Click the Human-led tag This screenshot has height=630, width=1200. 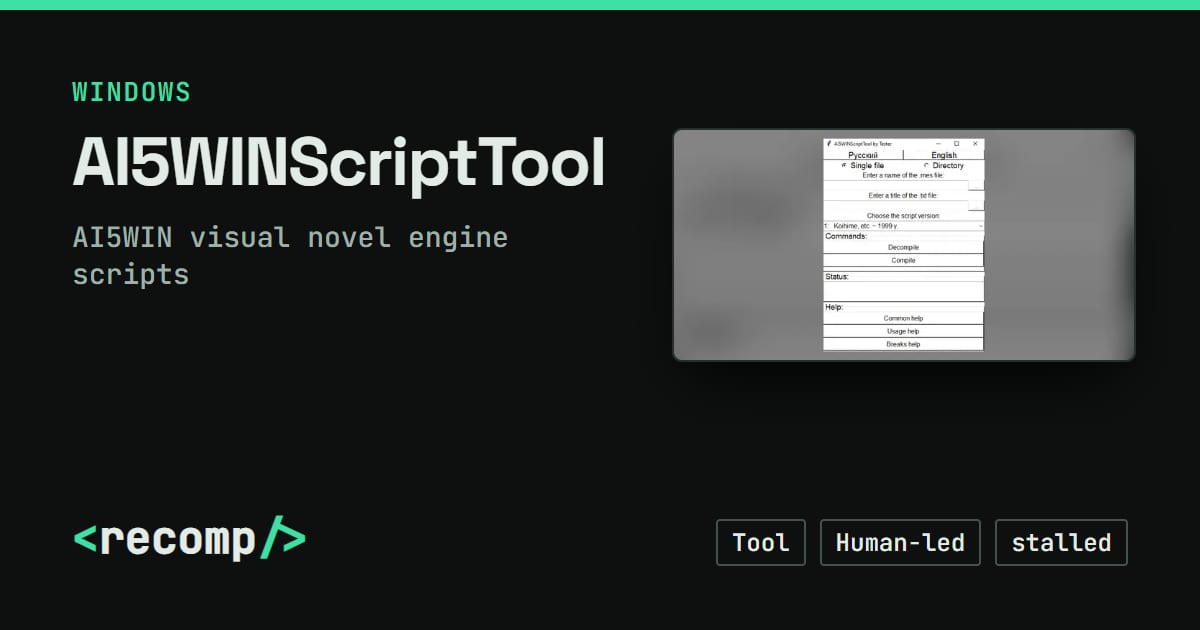tap(900, 543)
